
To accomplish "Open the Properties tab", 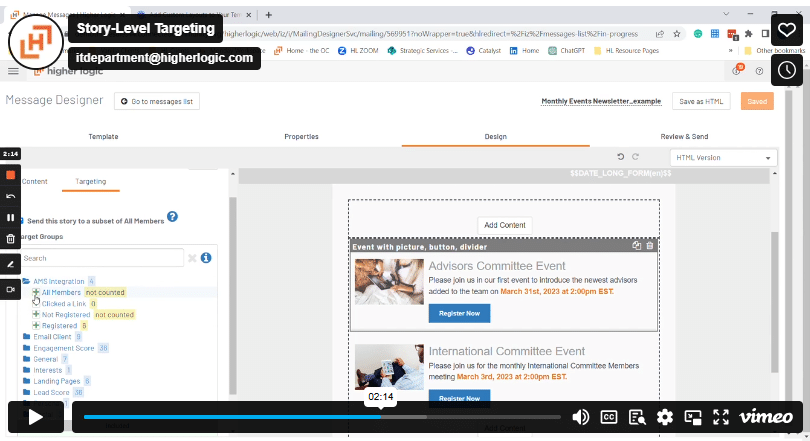I will coord(301,136).
